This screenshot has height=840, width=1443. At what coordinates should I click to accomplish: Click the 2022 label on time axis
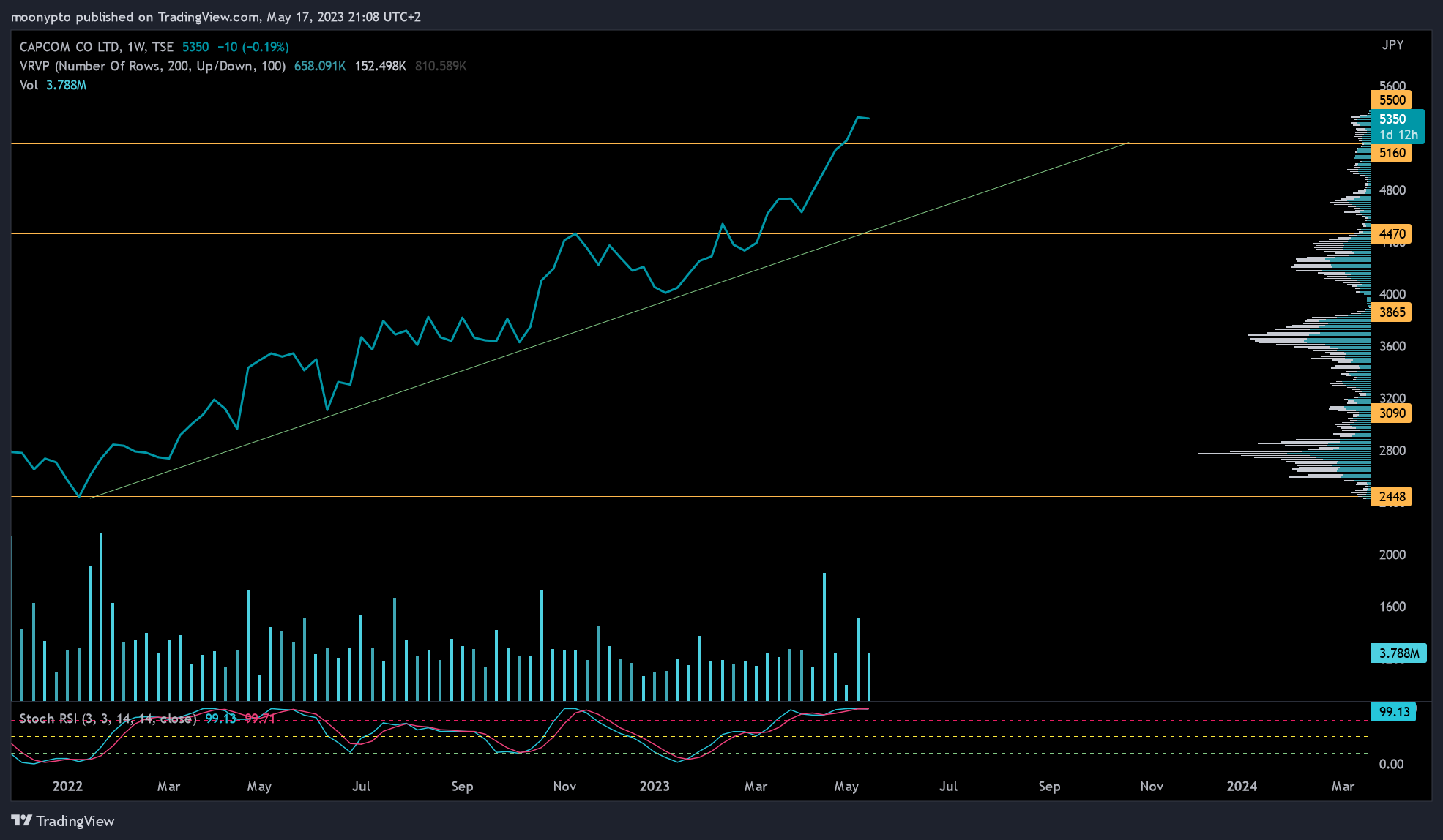pyautogui.click(x=67, y=787)
